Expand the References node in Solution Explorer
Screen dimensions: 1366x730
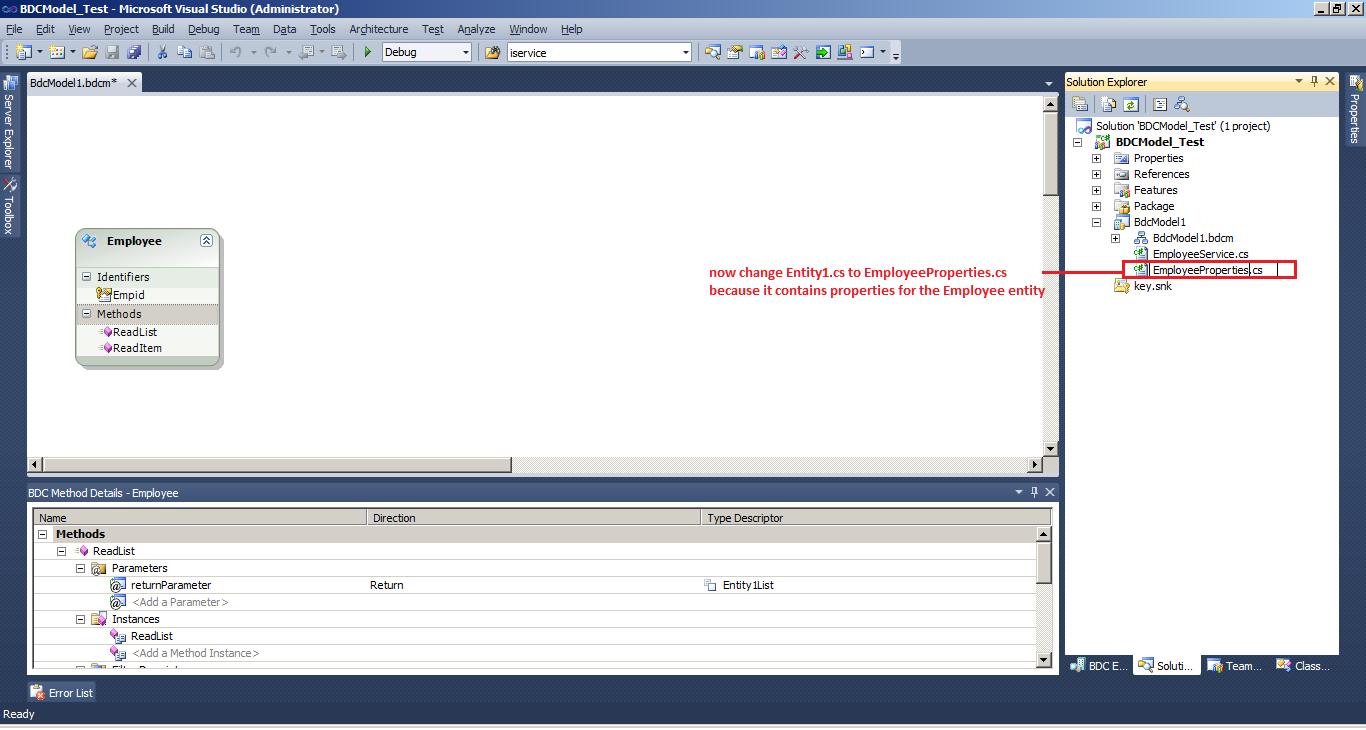point(1096,174)
